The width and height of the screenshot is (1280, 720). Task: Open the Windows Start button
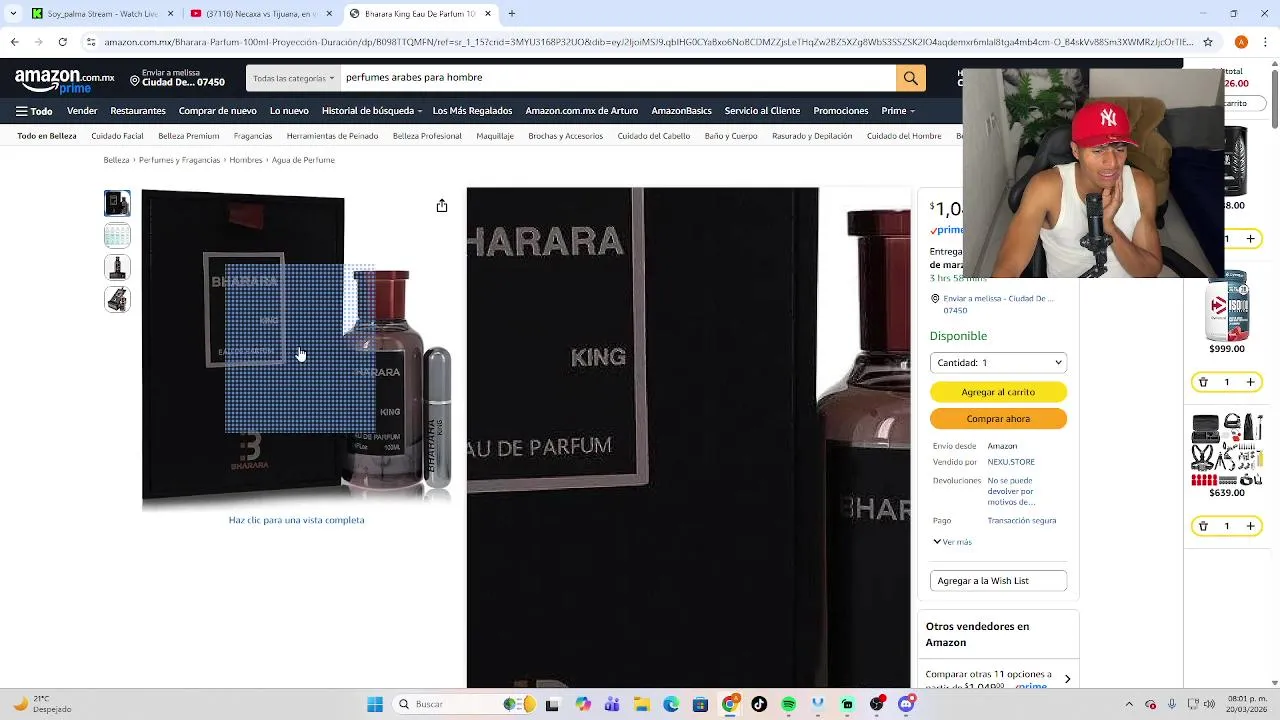tap(375, 704)
